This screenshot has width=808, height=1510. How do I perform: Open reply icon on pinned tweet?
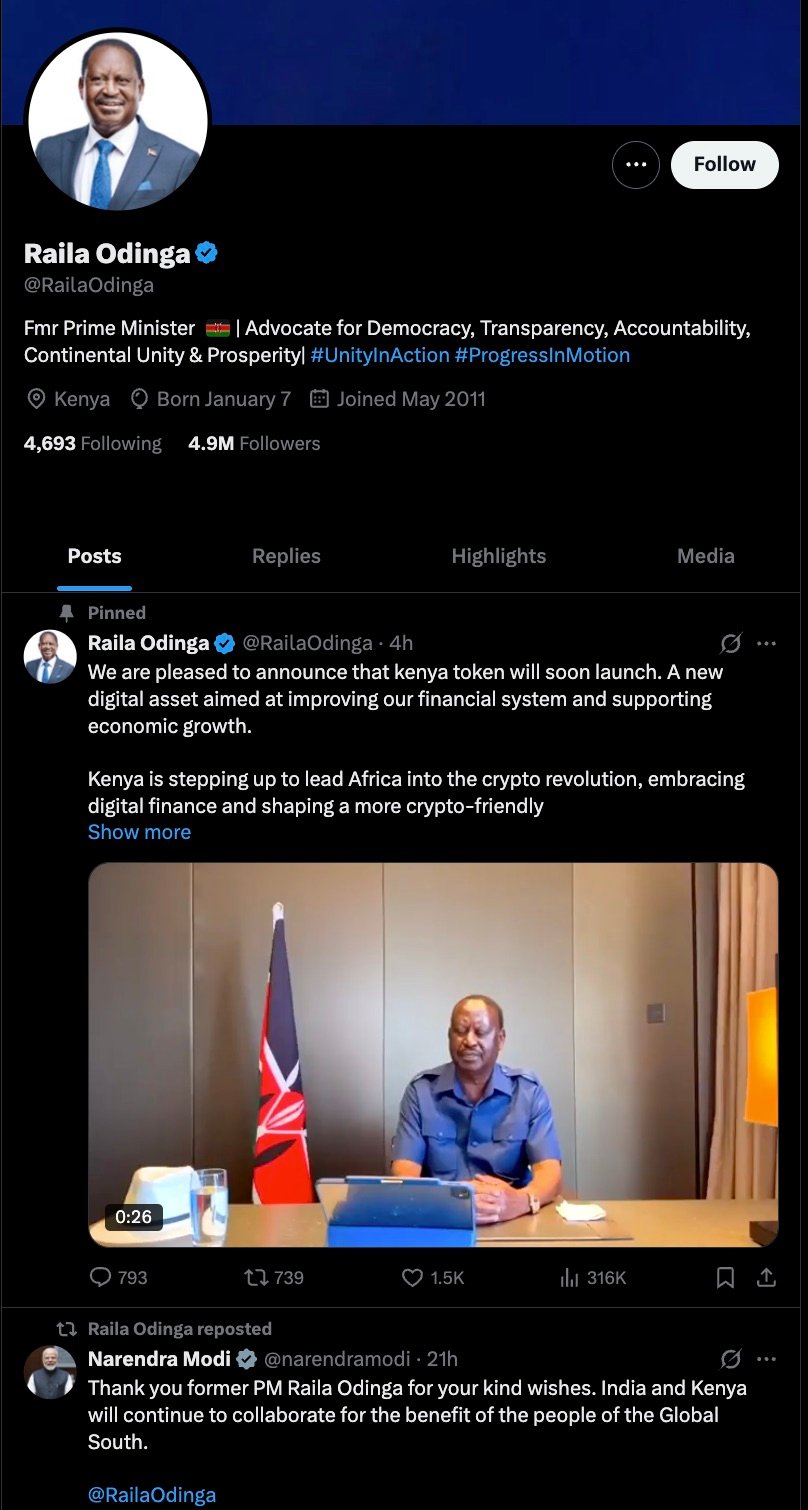98,1277
